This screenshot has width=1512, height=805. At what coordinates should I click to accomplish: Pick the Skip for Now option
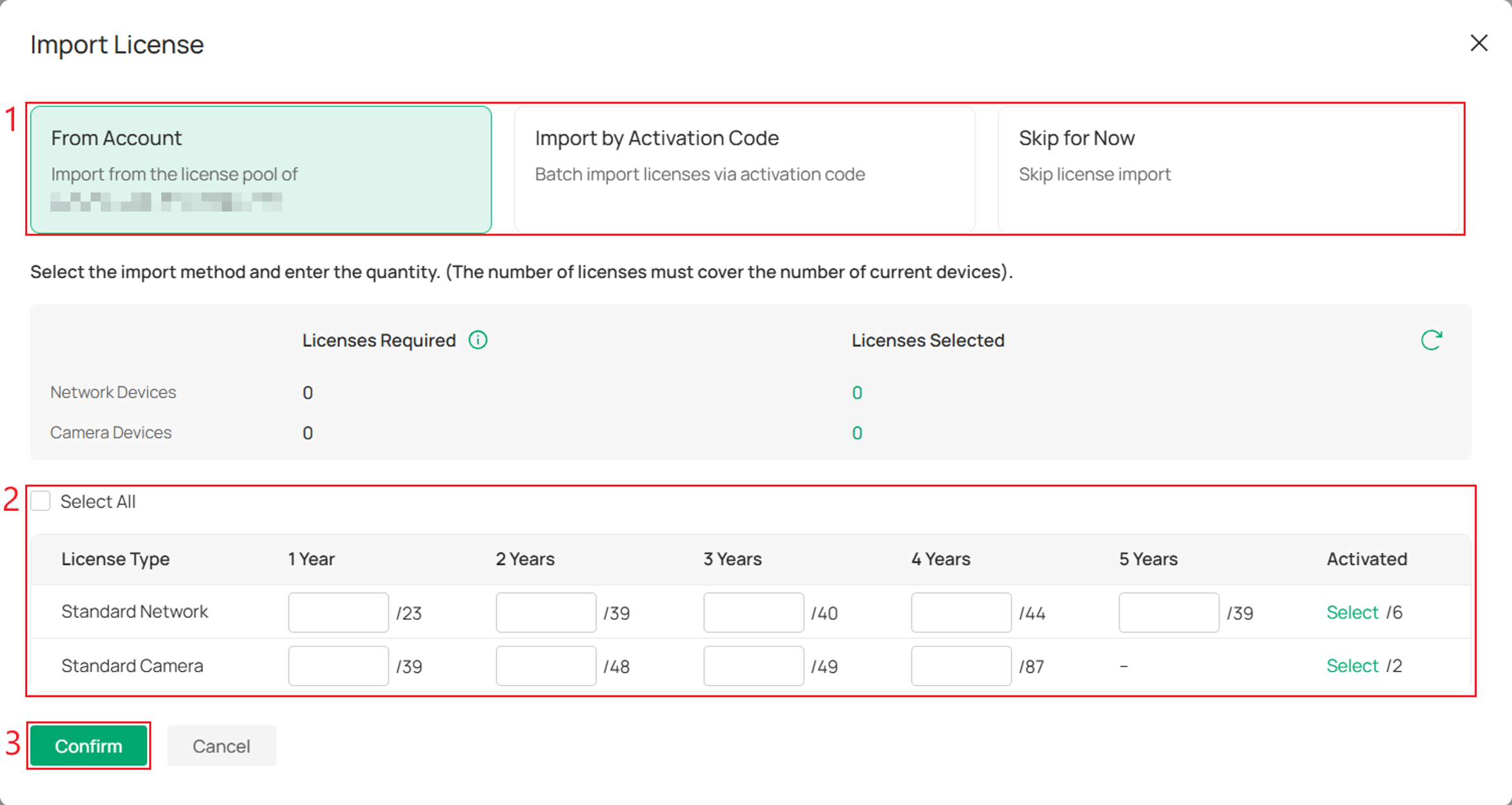pyautogui.click(x=1228, y=170)
